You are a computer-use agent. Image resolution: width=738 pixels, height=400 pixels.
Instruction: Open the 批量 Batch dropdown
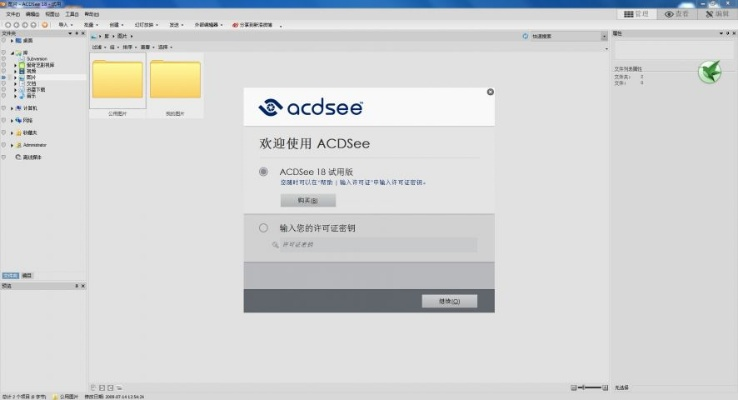[x=91, y=25]
